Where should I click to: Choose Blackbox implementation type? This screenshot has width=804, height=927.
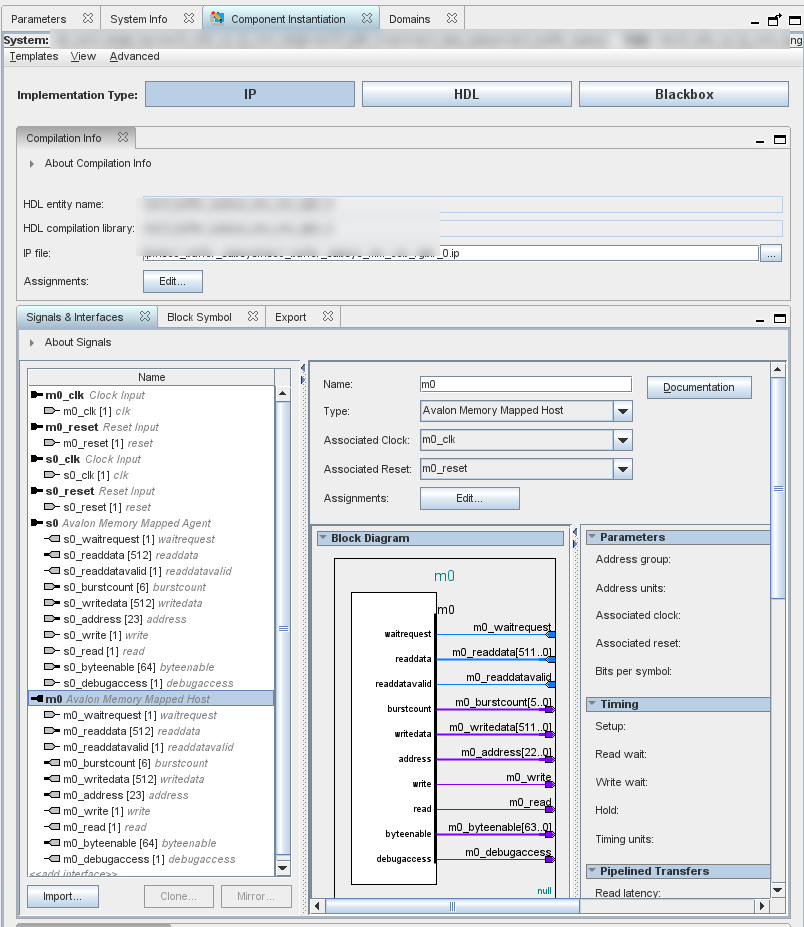(684, 94)
